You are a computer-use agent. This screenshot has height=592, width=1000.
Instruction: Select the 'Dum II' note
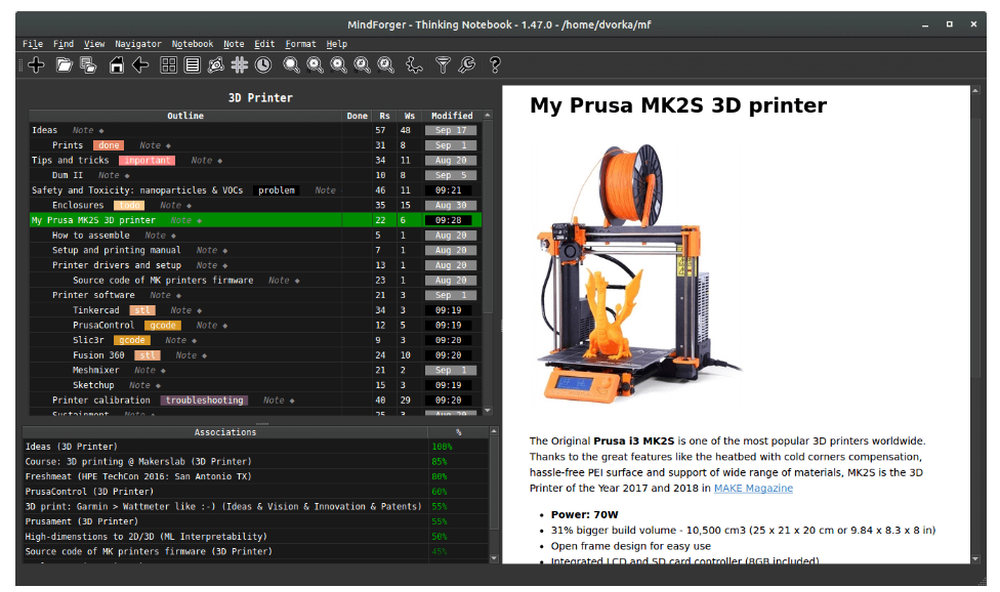coord(255,175)
